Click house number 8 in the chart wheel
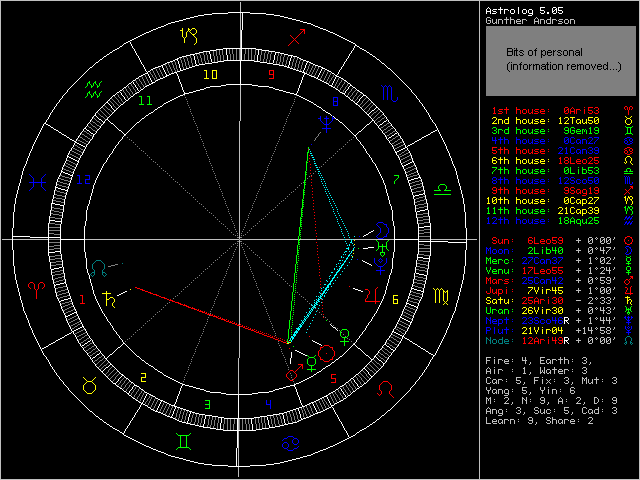 [x=335, y=101]
